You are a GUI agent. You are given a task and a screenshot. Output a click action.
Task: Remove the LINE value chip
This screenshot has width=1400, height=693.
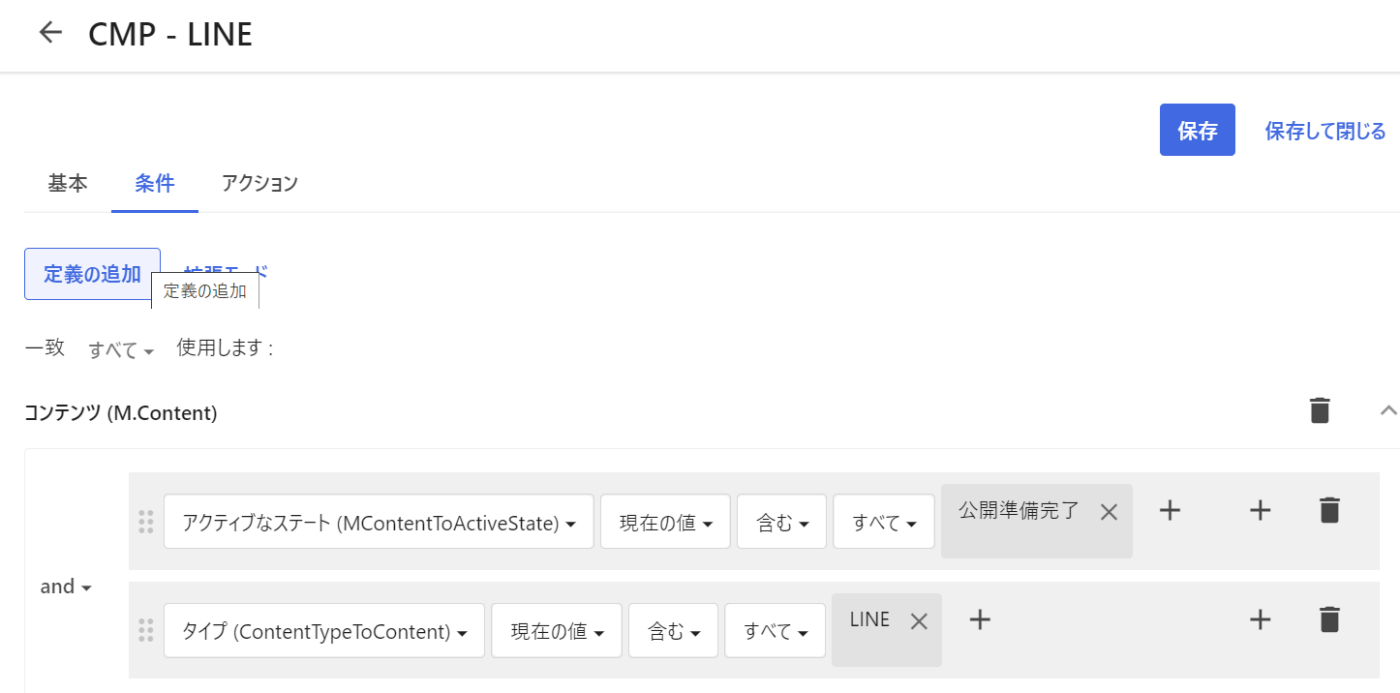(x=919, y=621)
